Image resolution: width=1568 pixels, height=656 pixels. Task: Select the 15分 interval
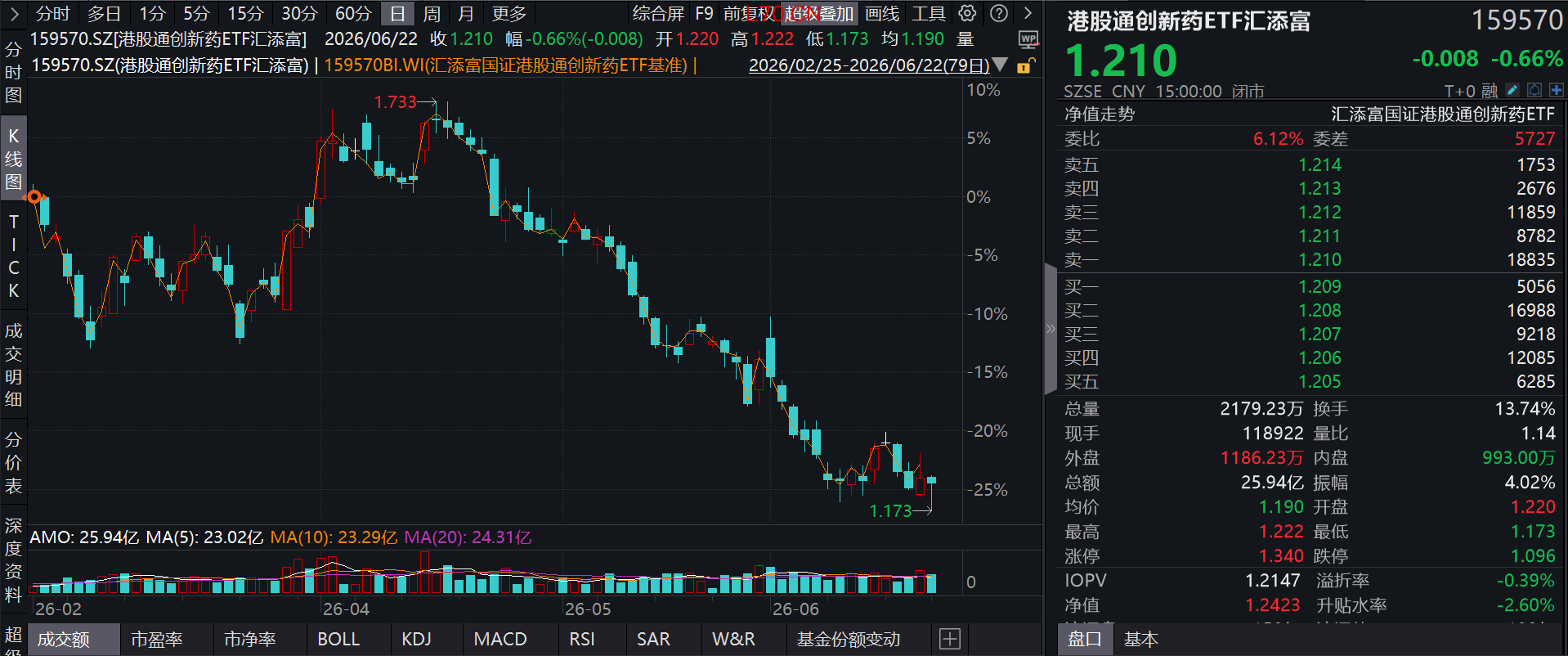[245, 13]
